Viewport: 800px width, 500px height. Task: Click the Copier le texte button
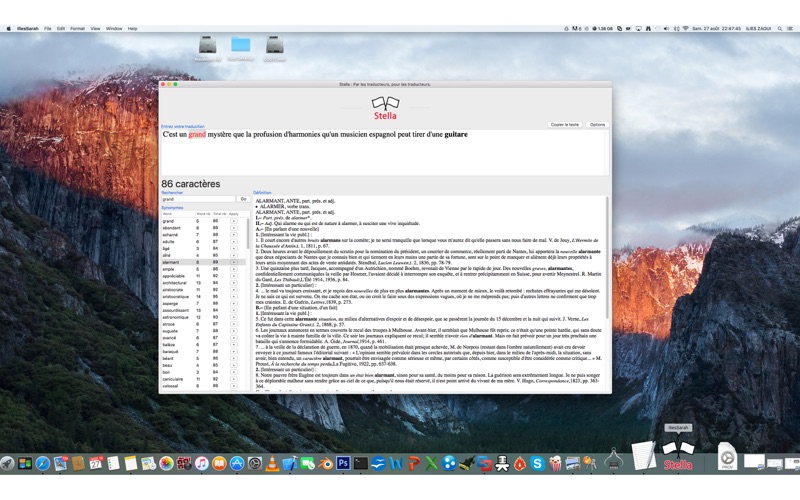pyautogui.click(x=565, y=124)
